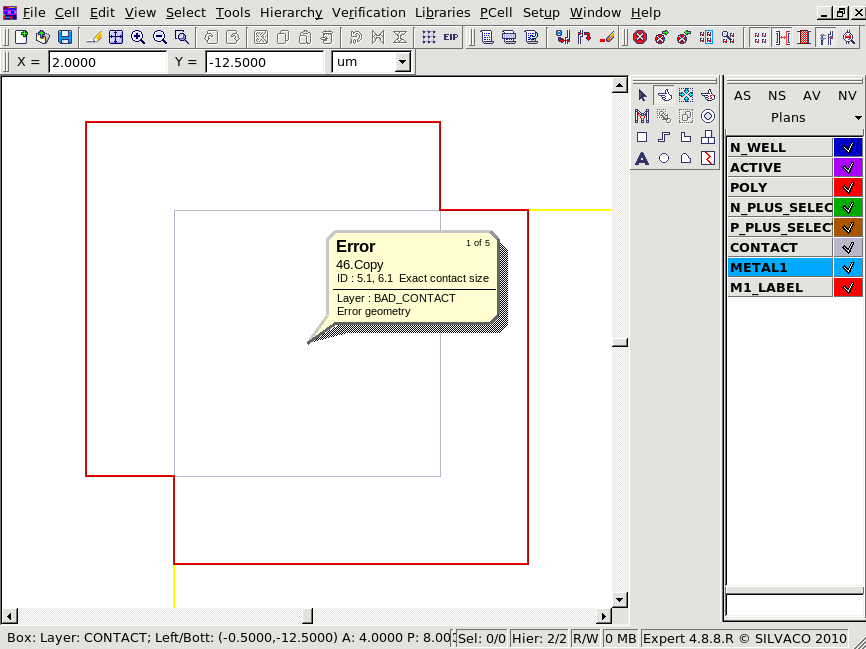Toggle visibility checkbox for METAL1 layer
The height and width of the screenshot is (649, 866).
(x=847, y=267)
